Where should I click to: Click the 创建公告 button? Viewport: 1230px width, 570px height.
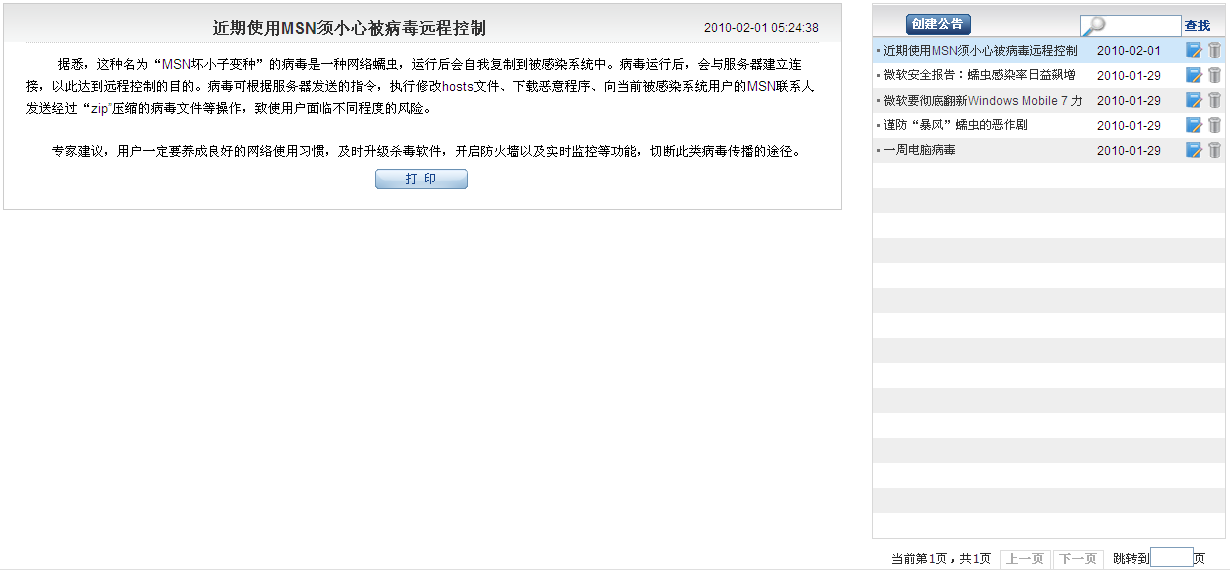click(938, 24)
